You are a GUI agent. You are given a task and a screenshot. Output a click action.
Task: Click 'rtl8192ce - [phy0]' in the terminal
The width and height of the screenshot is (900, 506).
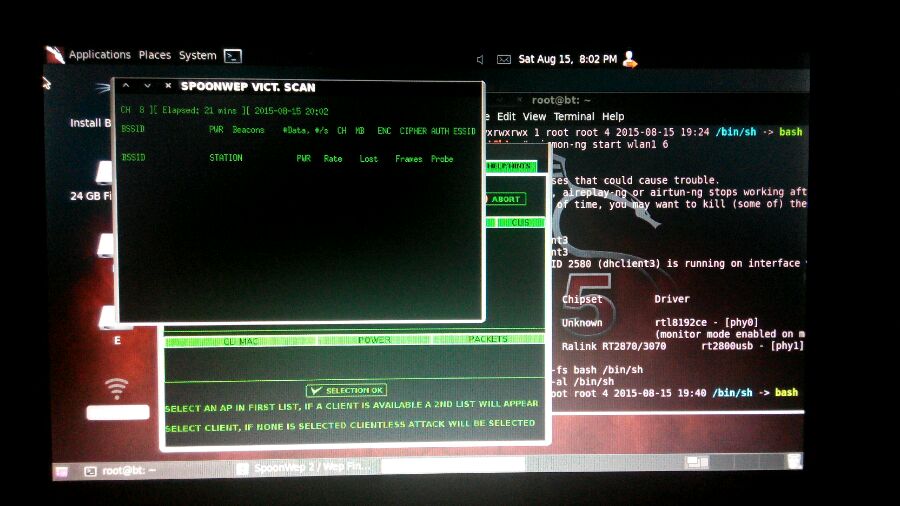tap(707, 322)
